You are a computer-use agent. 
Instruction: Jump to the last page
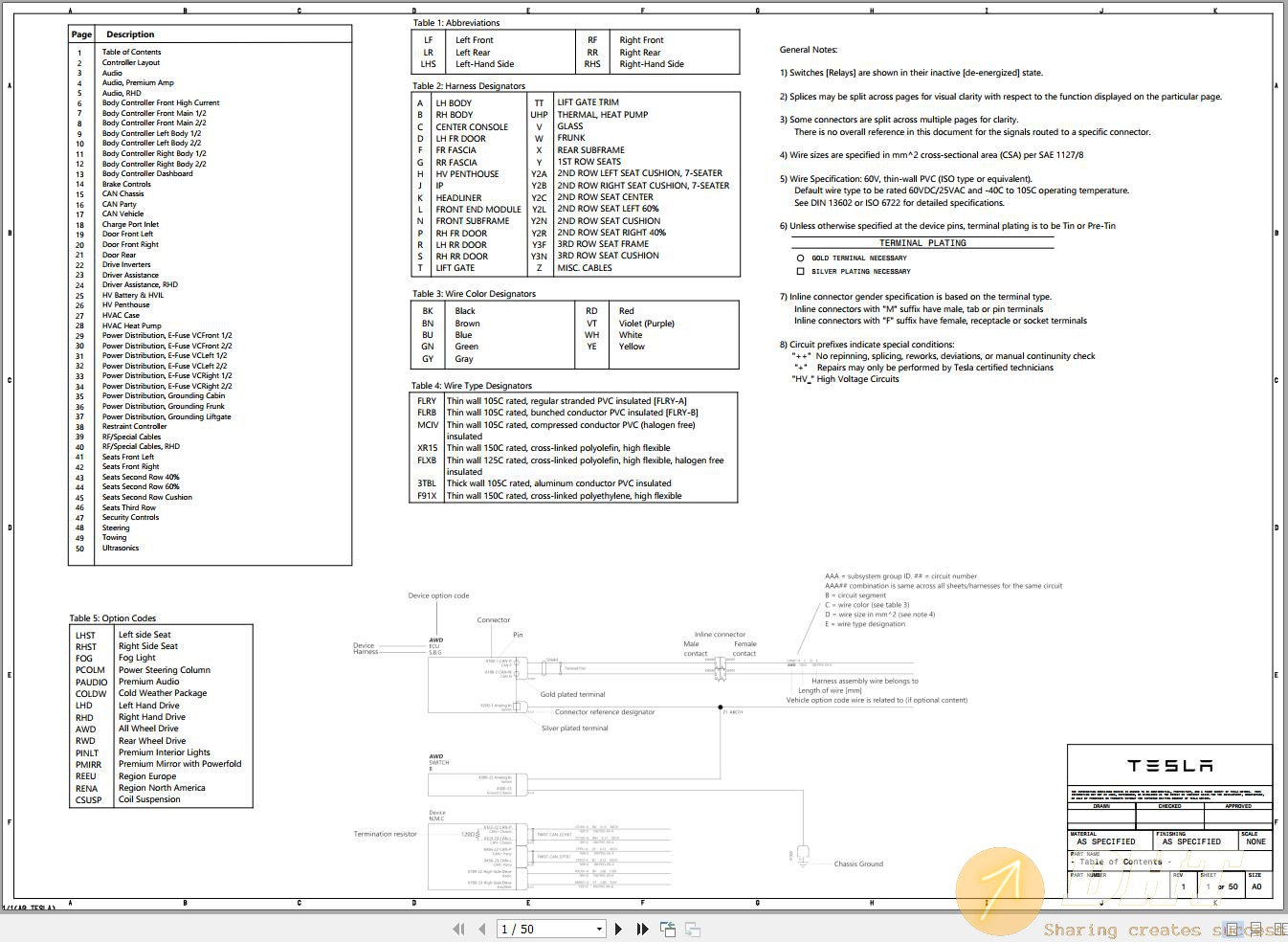coord(642,929)
